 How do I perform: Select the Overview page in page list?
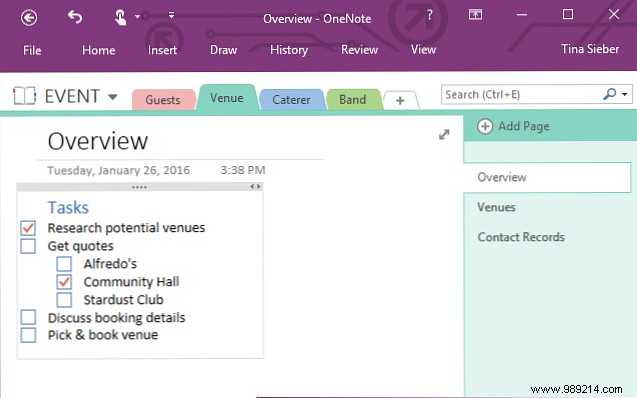(x=548, y=177)
